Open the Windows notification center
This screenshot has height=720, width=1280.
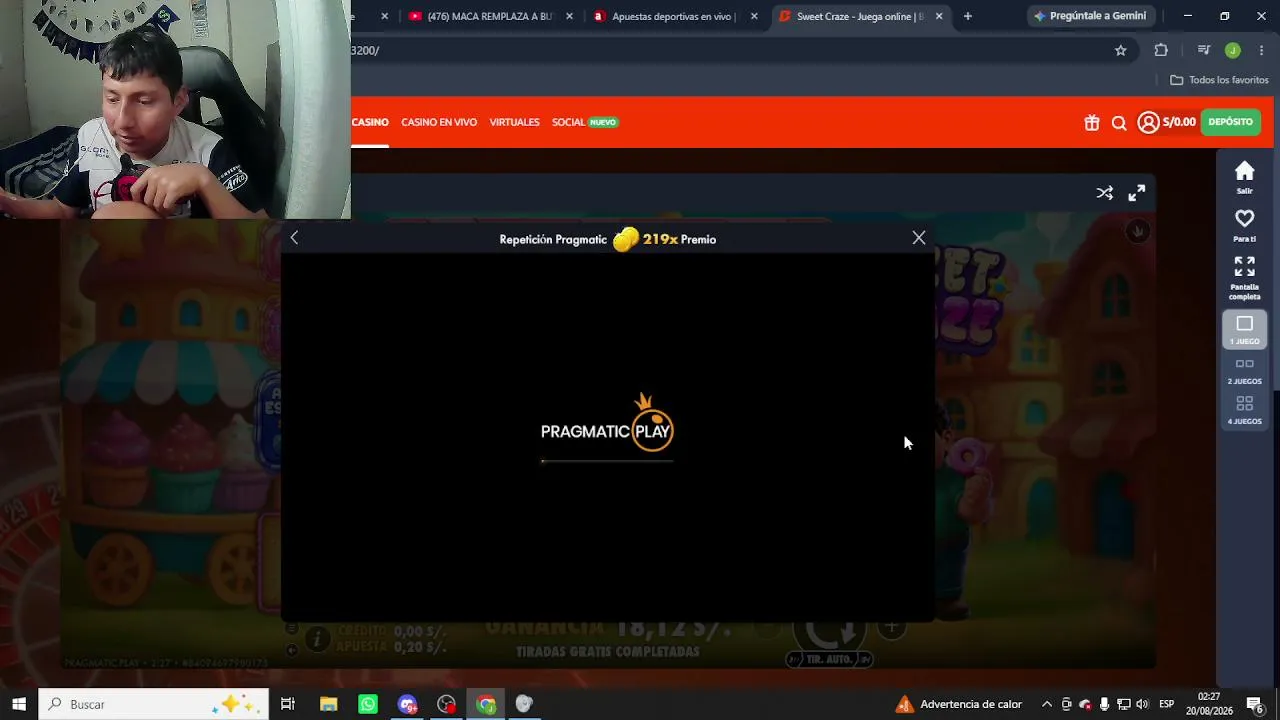coord(1255,704)
